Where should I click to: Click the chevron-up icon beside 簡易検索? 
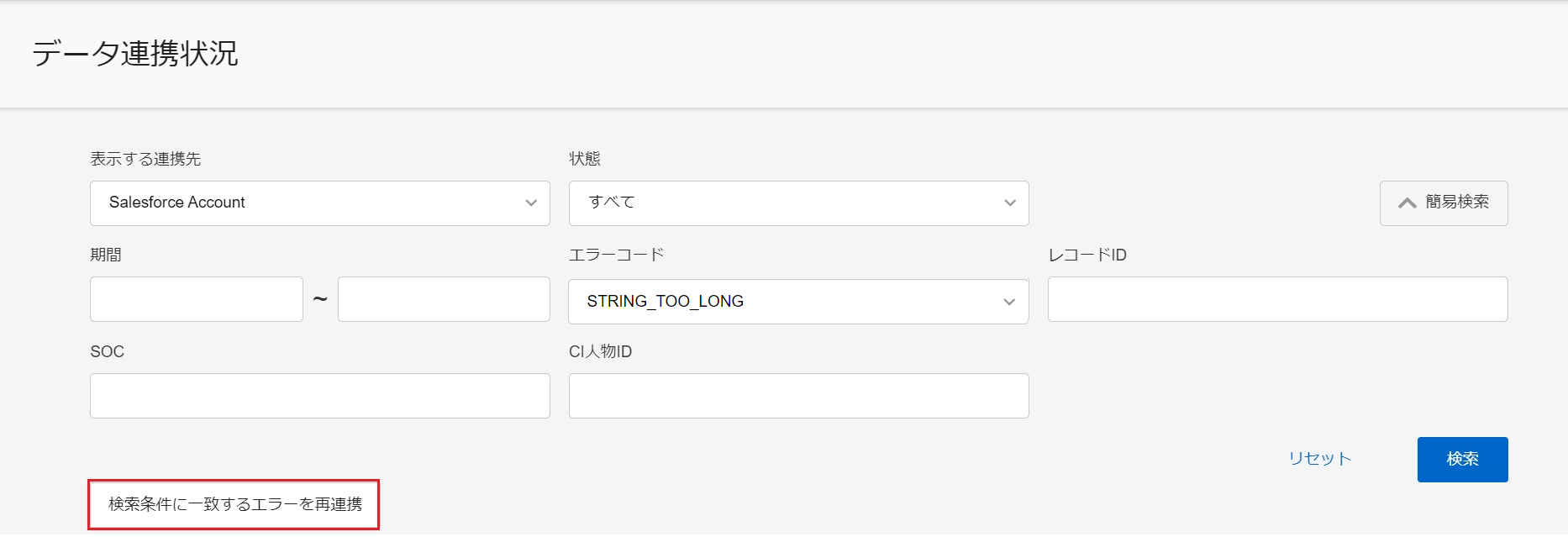click(1408, 203)
